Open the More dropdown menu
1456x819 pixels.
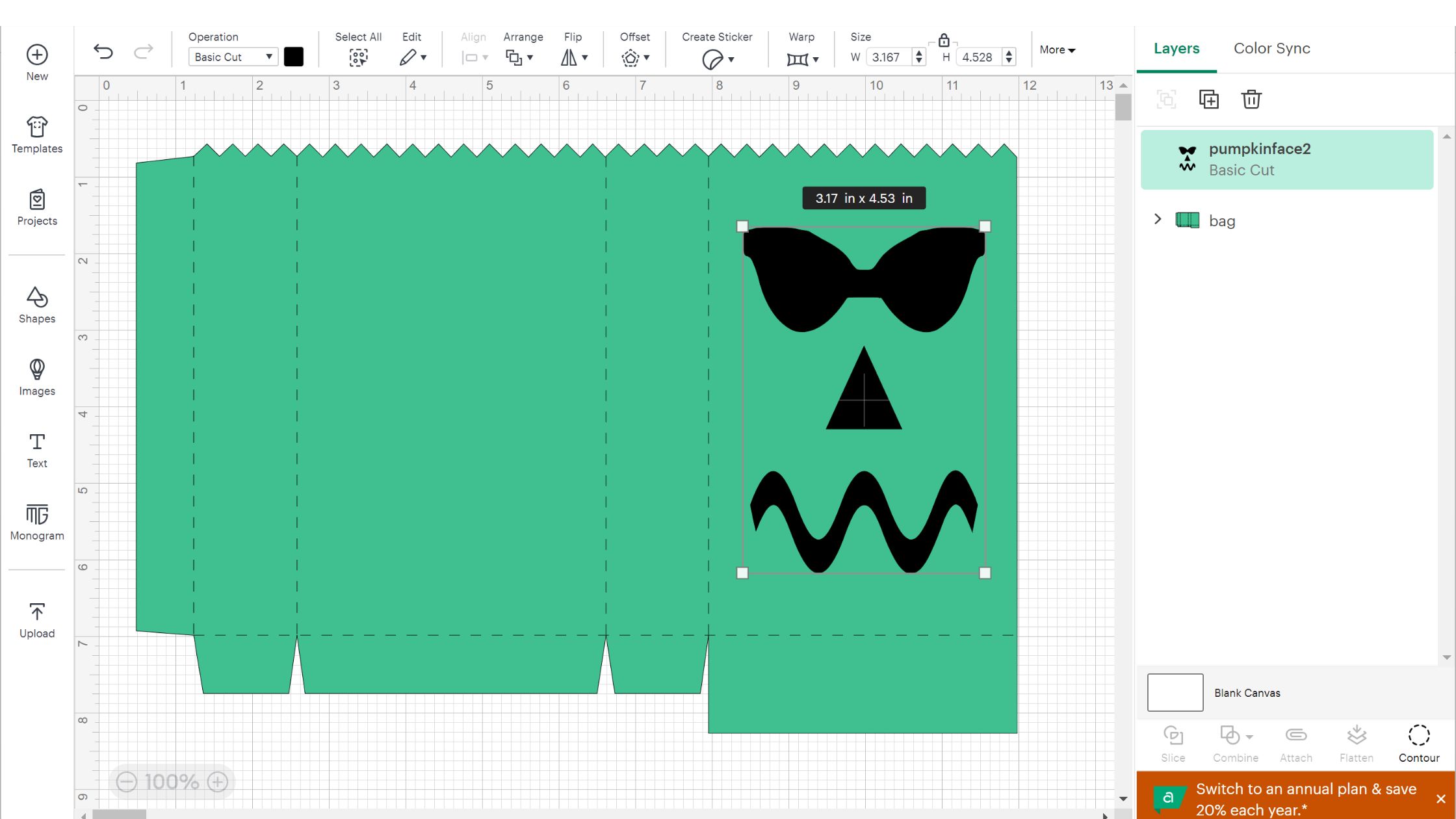pyautogui.click(x=1057, y=50)
